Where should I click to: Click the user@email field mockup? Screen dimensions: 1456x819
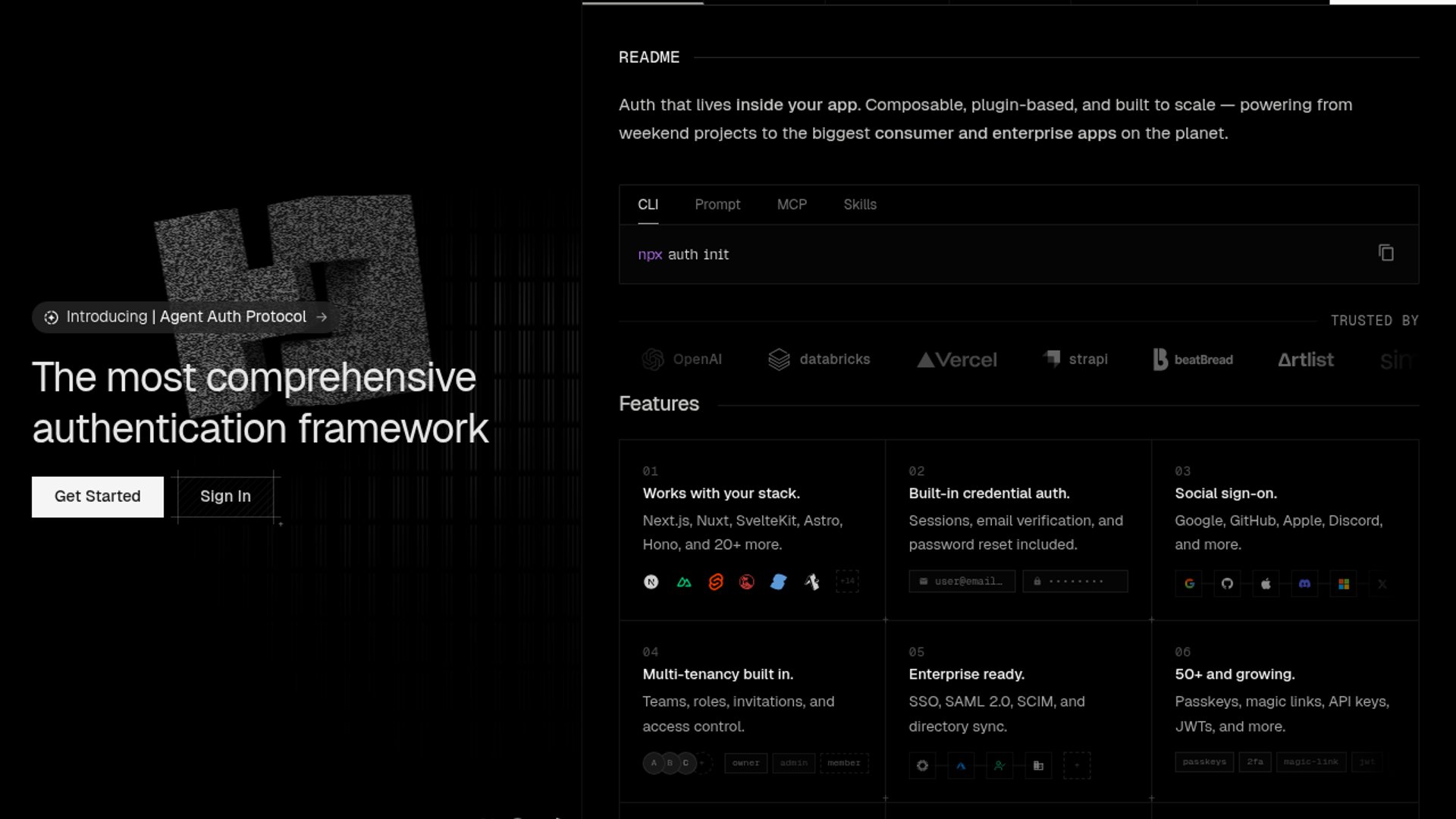962,582
